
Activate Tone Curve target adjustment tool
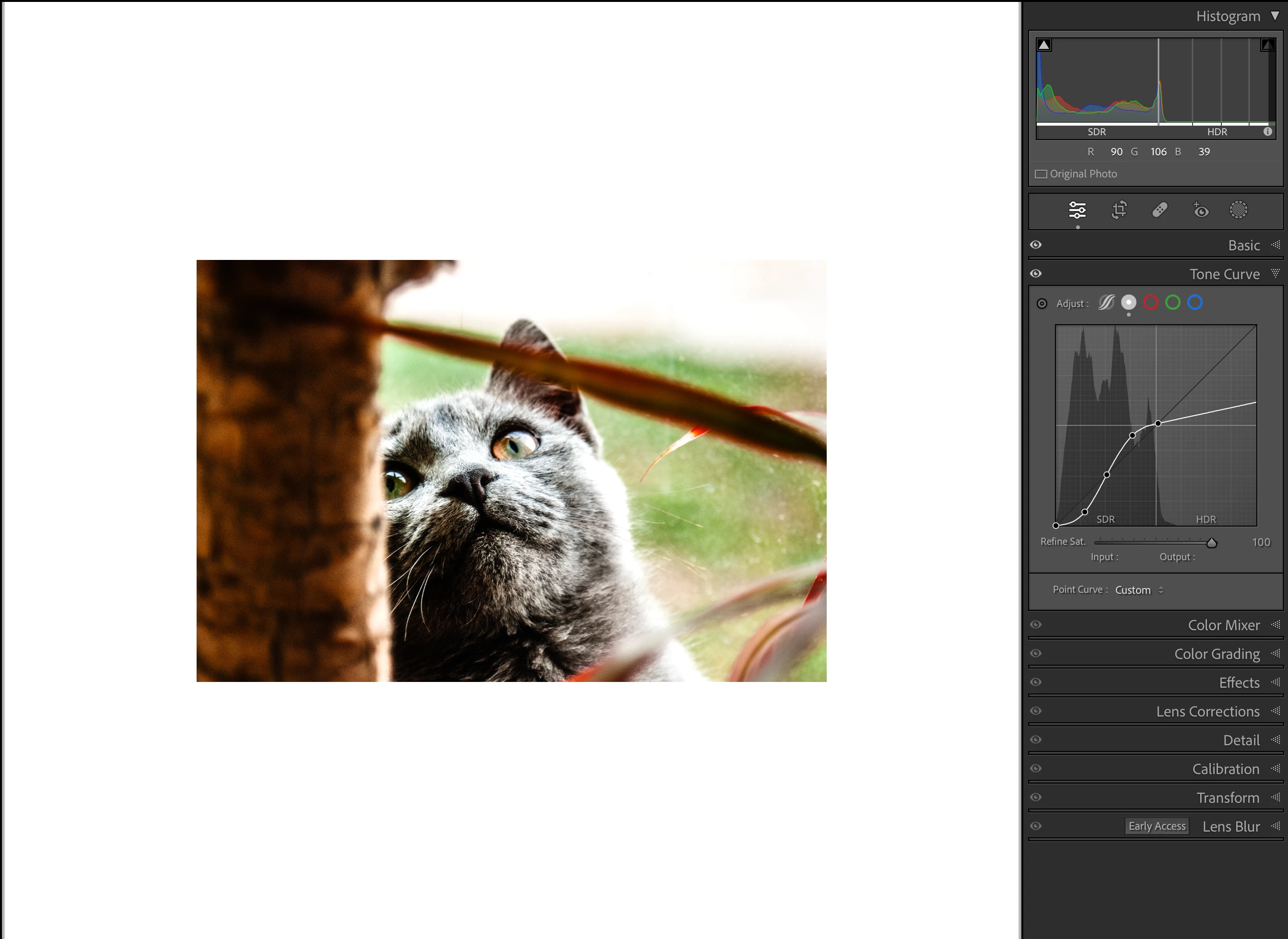1042,304
